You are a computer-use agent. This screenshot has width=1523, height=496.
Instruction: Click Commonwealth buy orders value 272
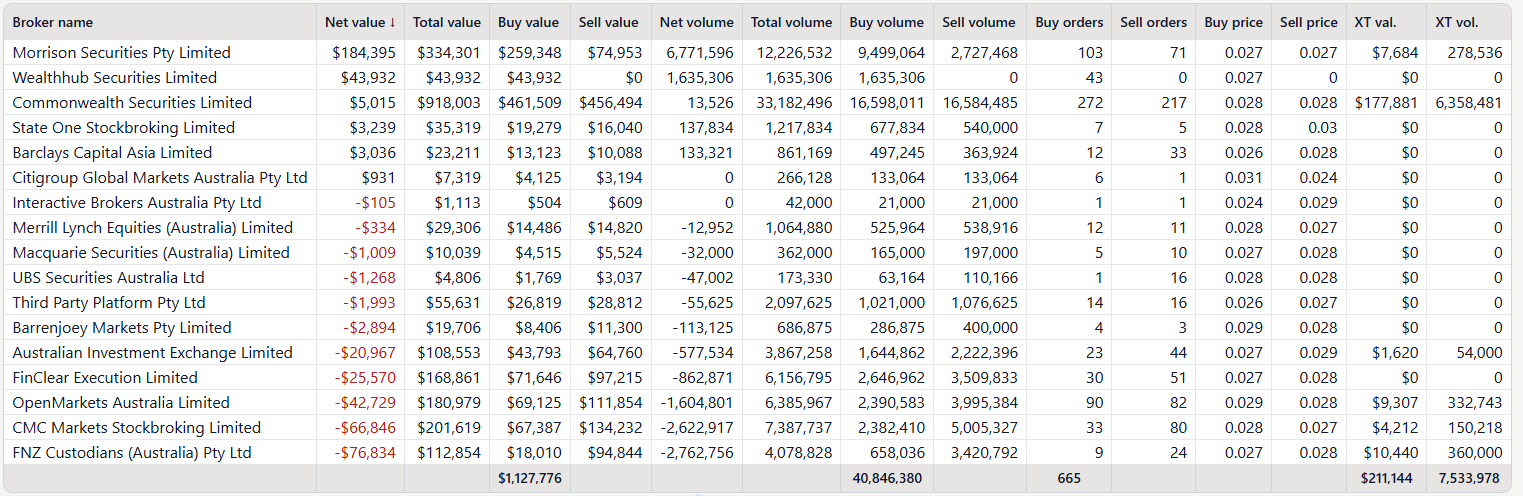(x=1091, y=102)
